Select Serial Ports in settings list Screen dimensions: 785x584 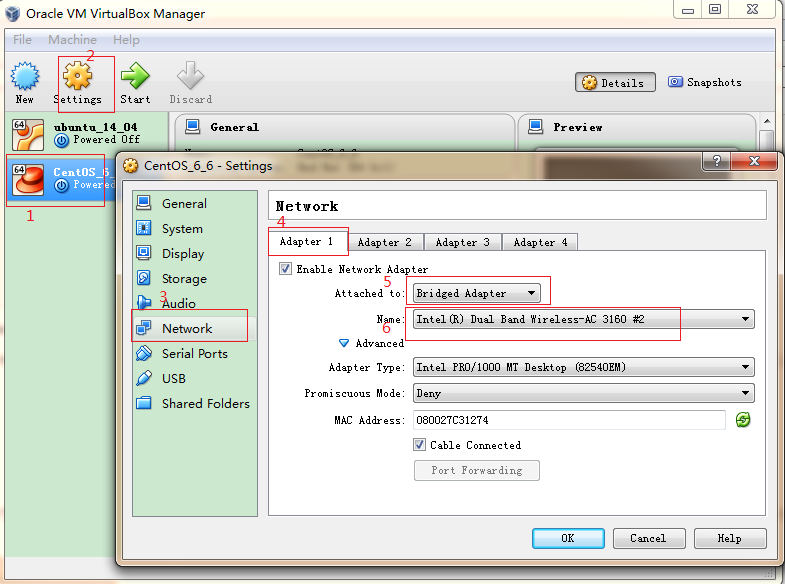pos(195,353)
